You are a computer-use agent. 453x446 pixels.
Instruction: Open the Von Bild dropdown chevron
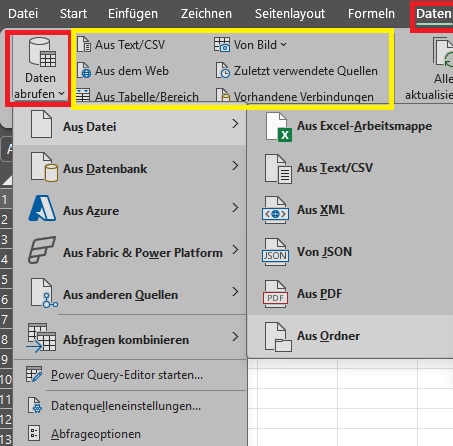click(283, 44)
